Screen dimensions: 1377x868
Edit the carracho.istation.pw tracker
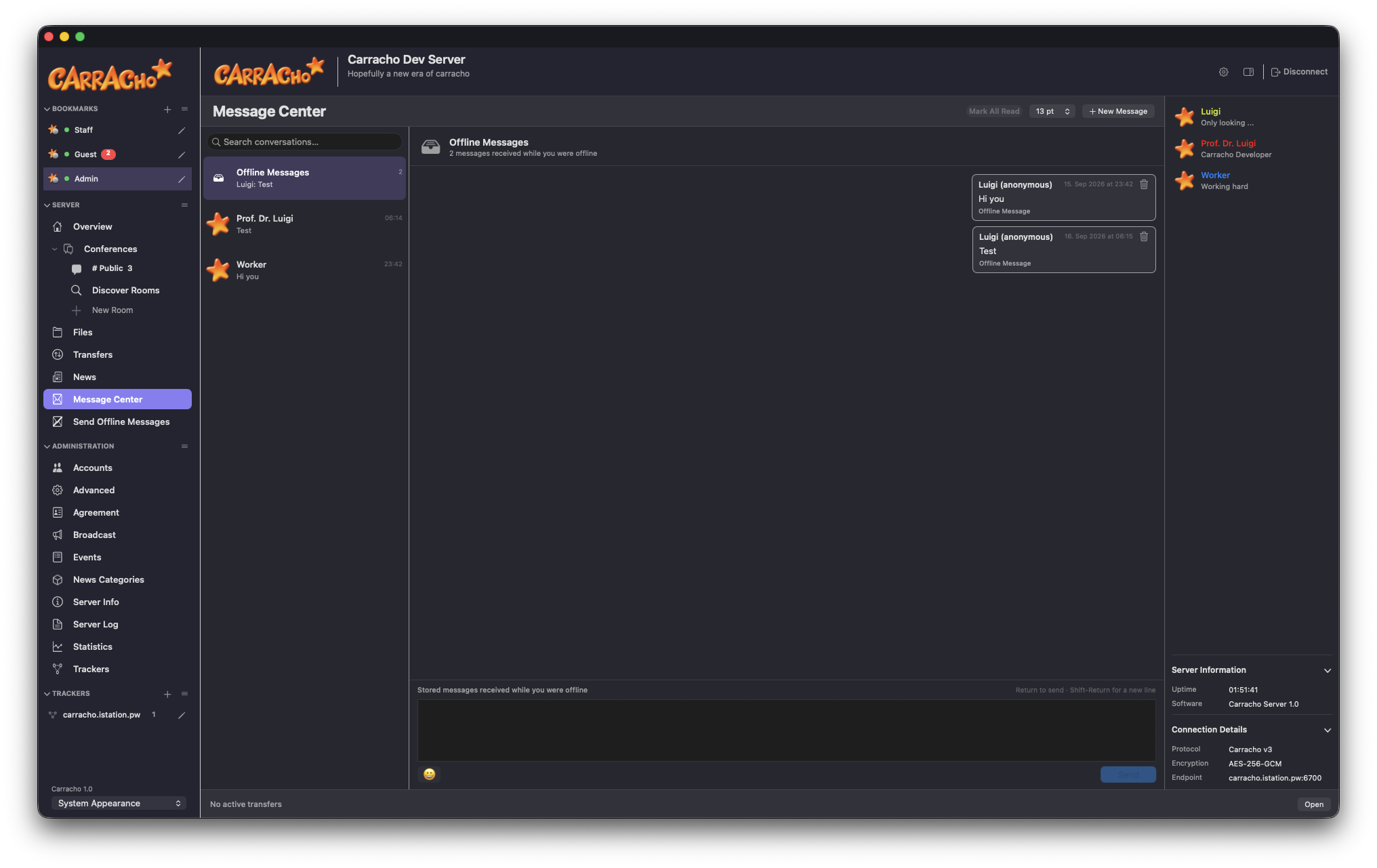(182, 715)
